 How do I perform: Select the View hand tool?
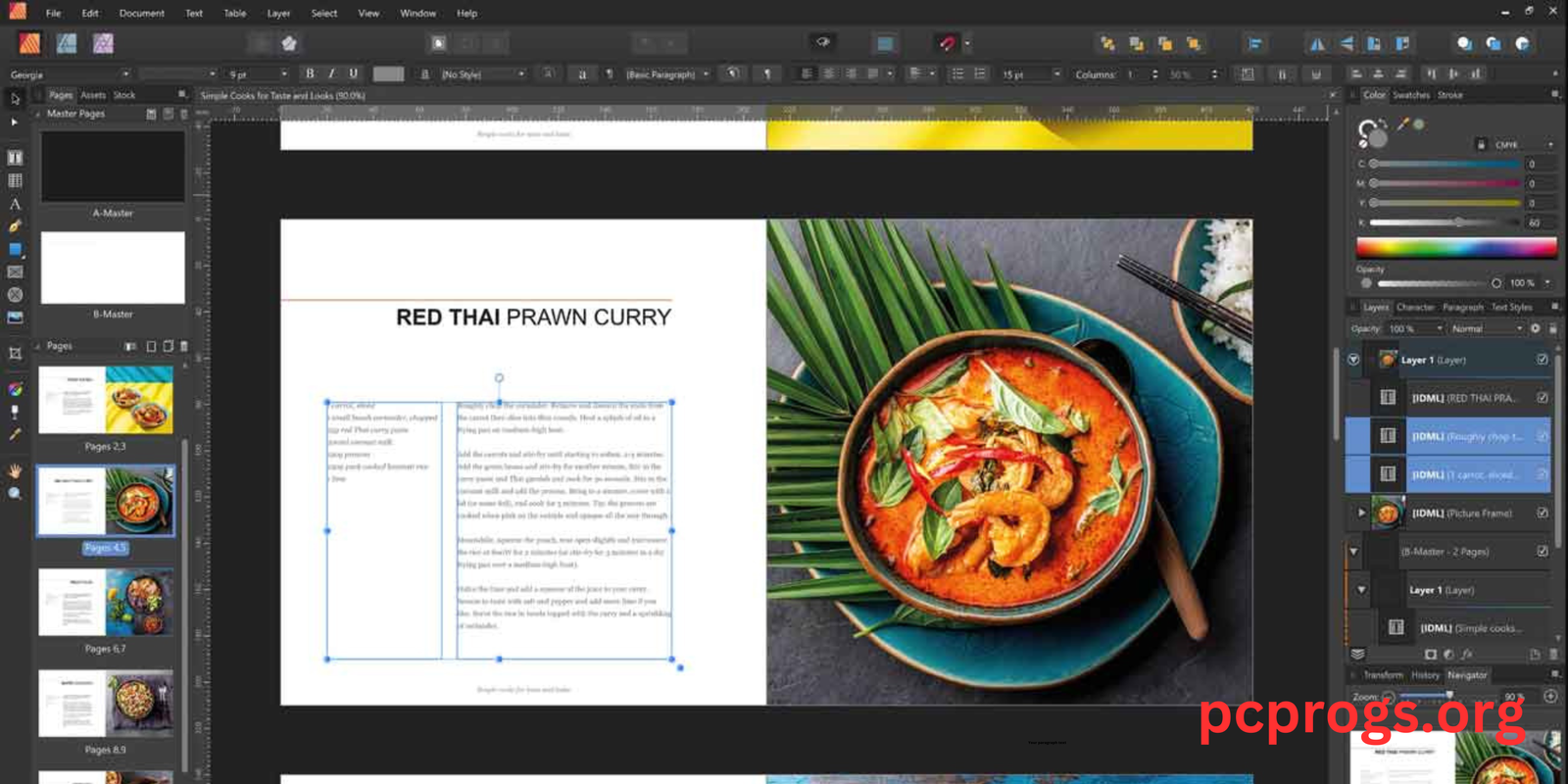[15, 471]
